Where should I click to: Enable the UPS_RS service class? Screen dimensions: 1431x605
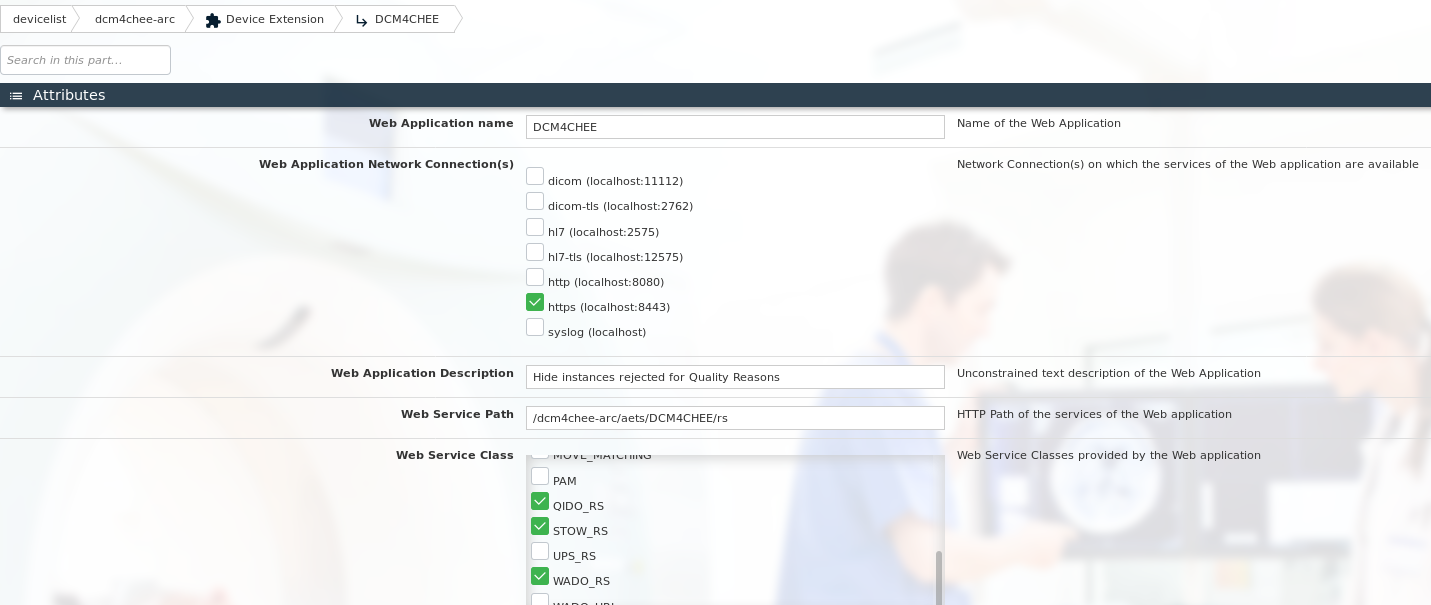click(540, 551)
